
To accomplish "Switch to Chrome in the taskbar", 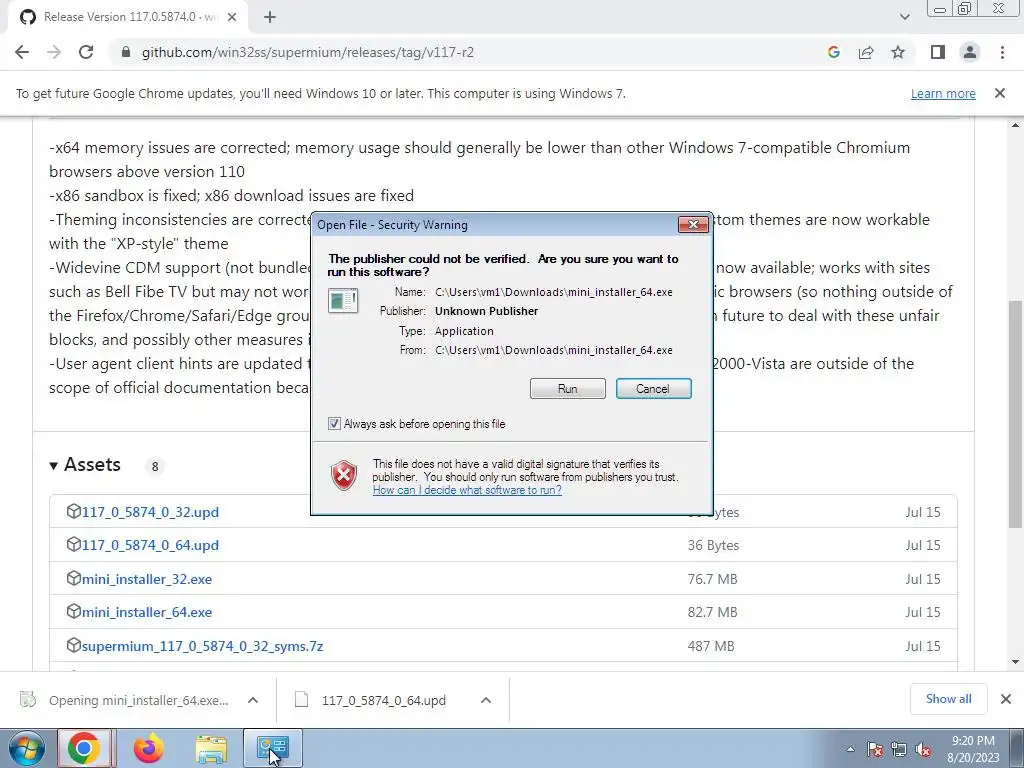I will (85, 748).
